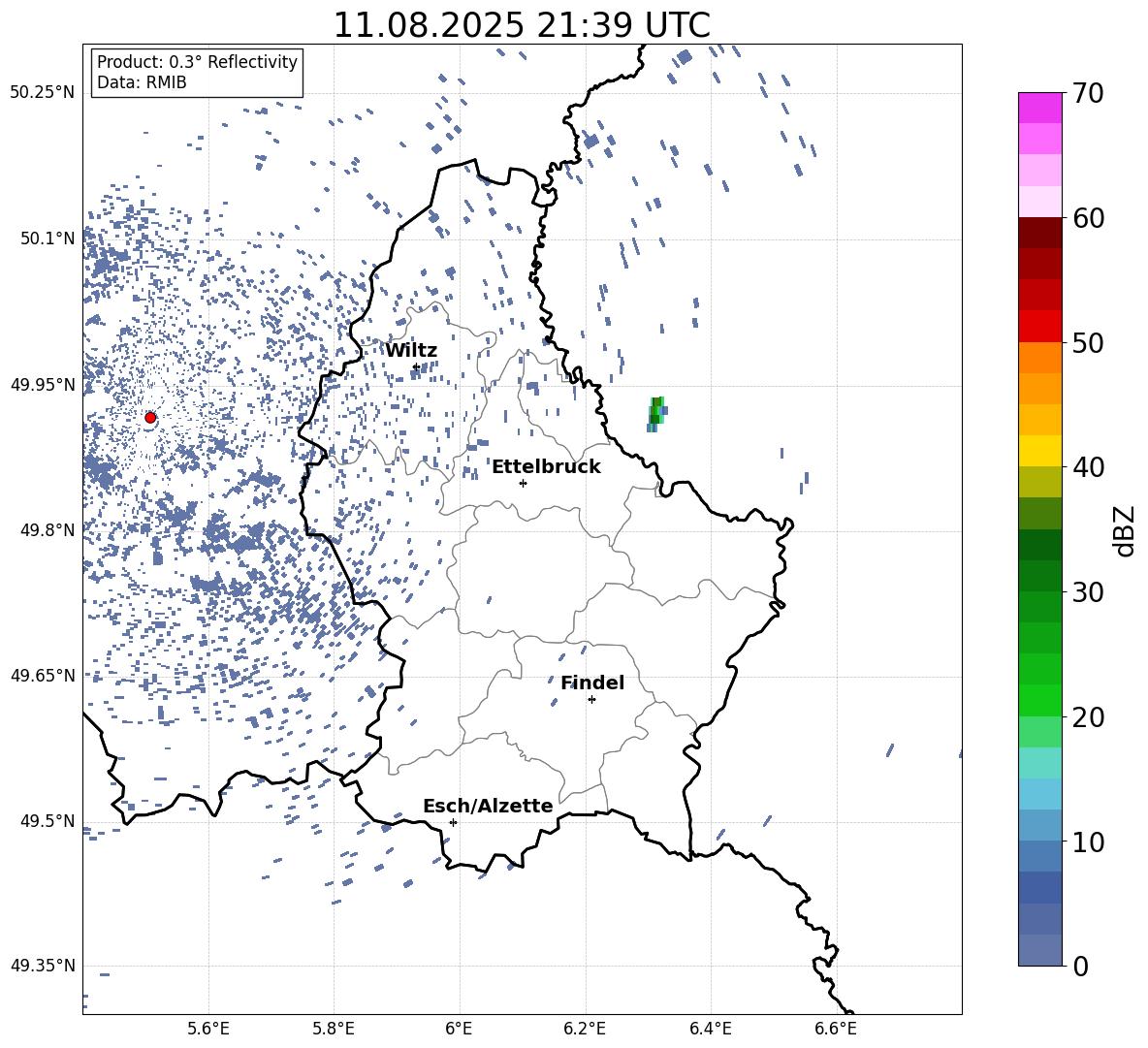
Task: Click the orange swatch just below 50
Action: click(x=1039, y=358)
